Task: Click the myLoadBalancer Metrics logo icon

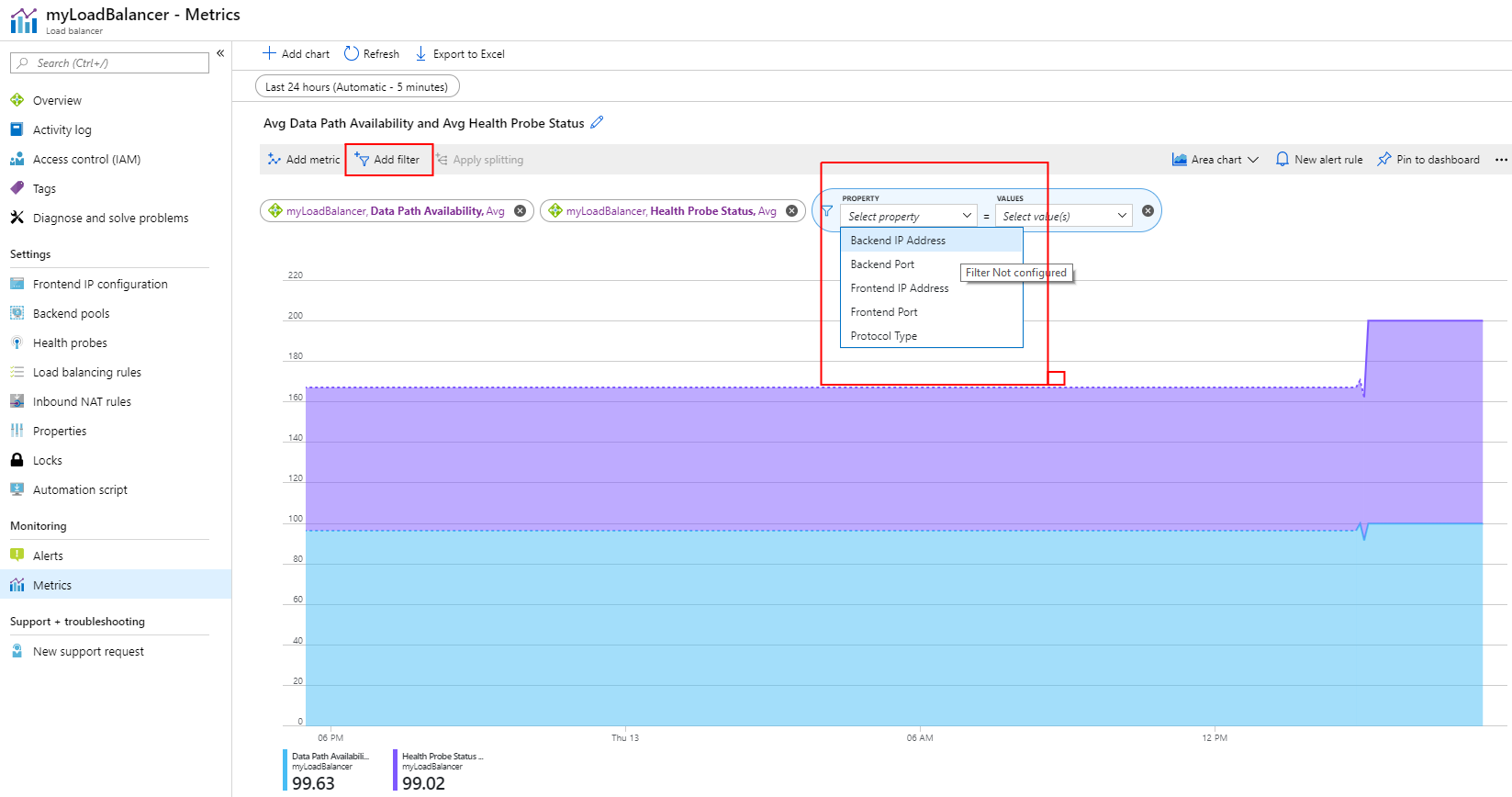Action: point(24,20)
